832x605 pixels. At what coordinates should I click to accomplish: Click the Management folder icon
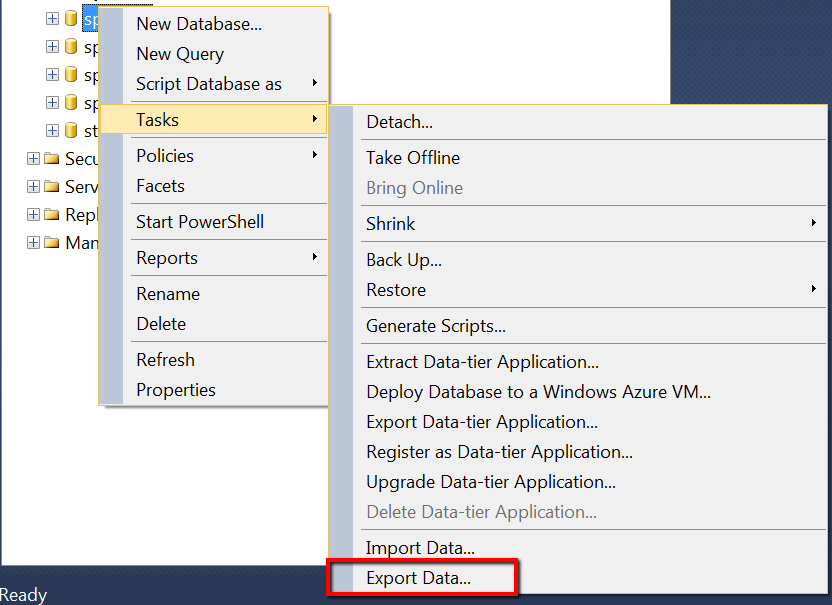pyautogui.click(x=51, y=243)
